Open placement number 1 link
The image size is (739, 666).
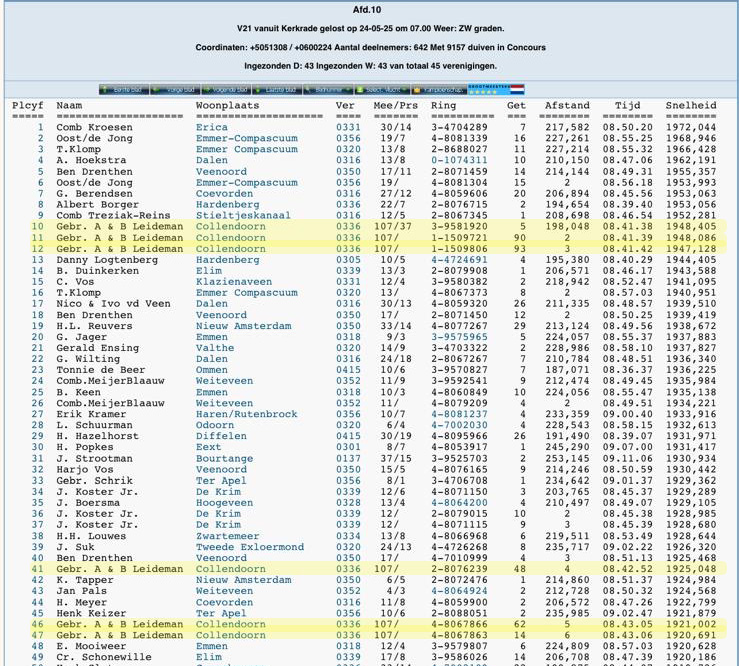[x=41, y=127]
